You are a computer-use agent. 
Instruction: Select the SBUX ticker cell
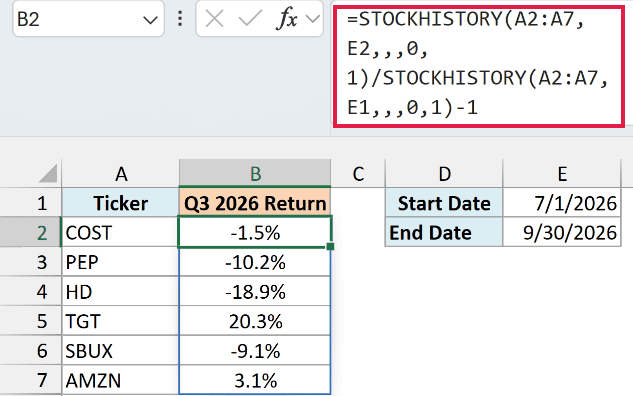pos(120,350)
